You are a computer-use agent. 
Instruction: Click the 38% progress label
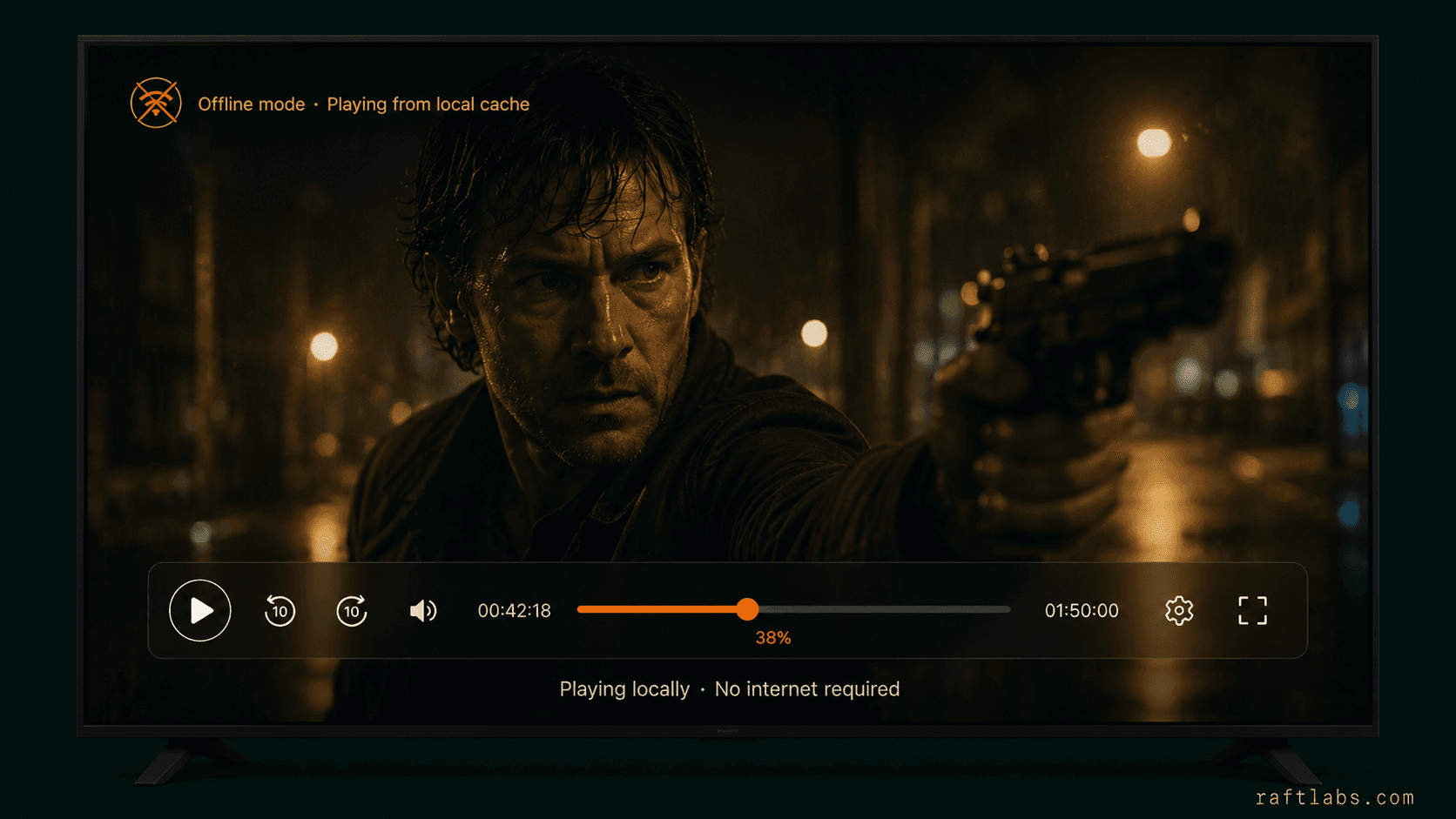click(x=773, y=638)
